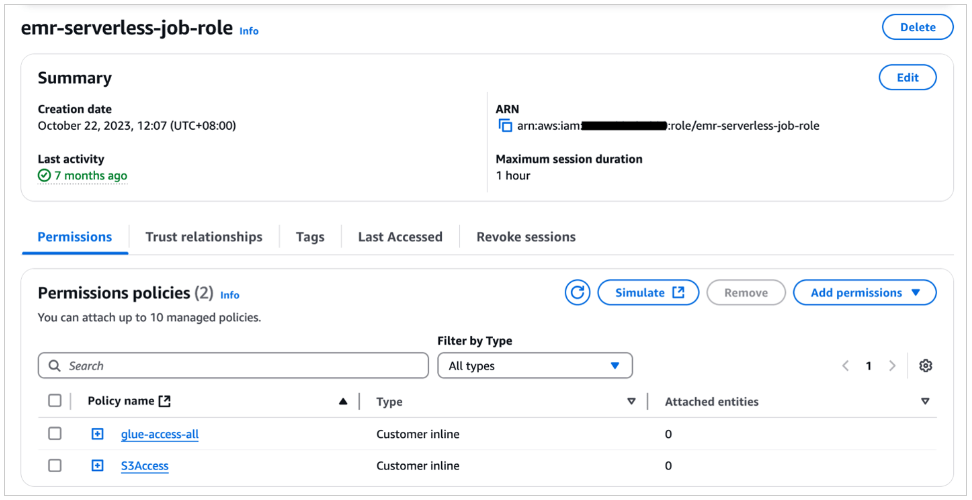The width and height of the screenshot is (972, 500).
Task: Expand the glue-access-all policy row
Action: (x=97, y=434)
